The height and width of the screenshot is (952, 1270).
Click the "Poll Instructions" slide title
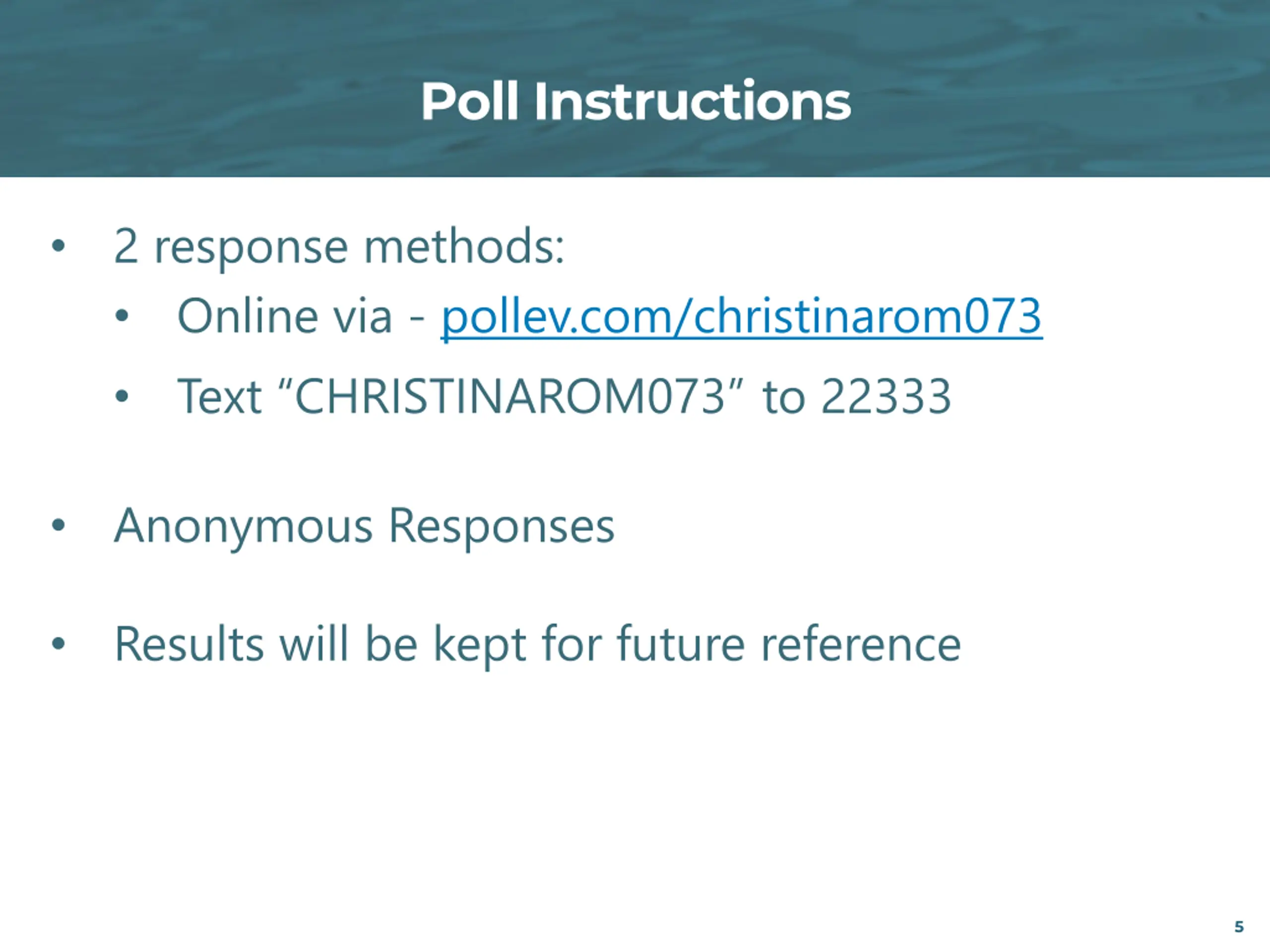pos(635,102)
